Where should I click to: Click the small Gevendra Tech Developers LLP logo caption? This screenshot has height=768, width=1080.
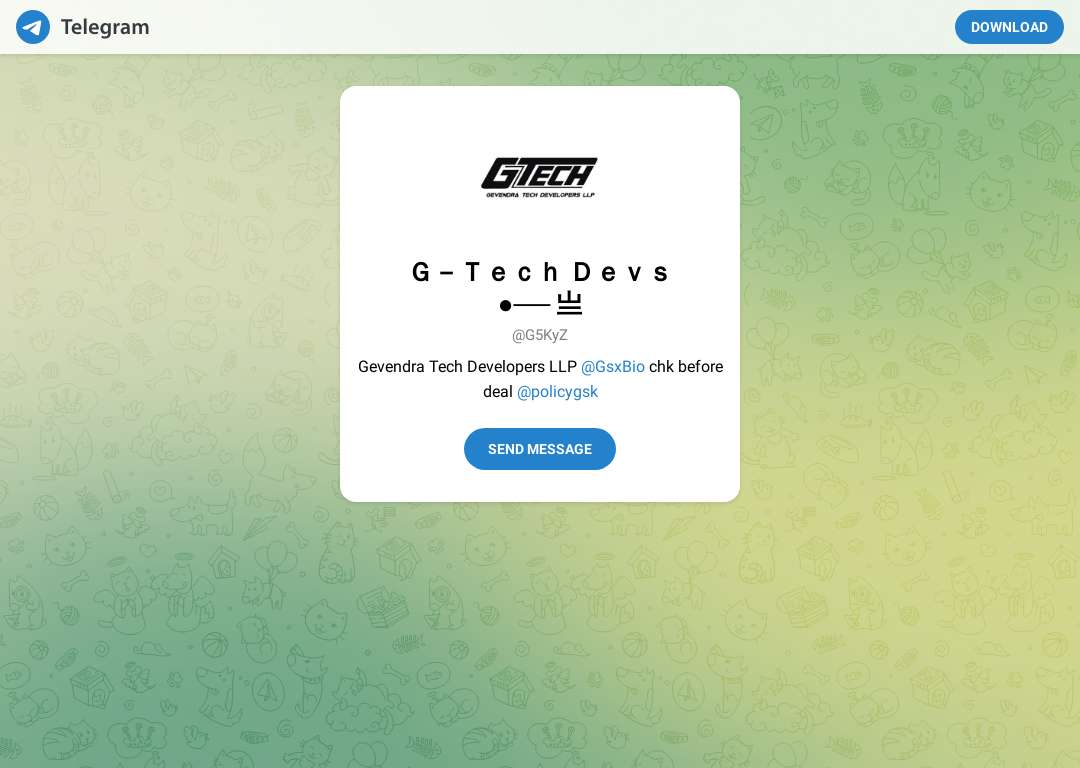pyautogui.click(x=540, y=195)
